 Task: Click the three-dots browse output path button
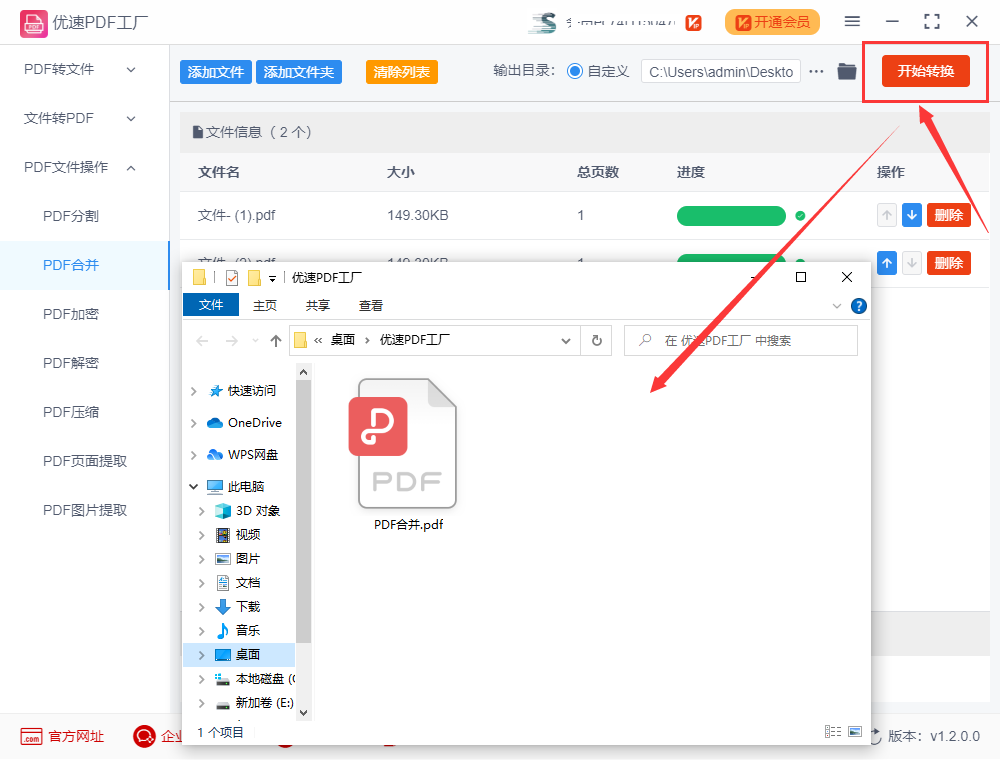[816, 71]
